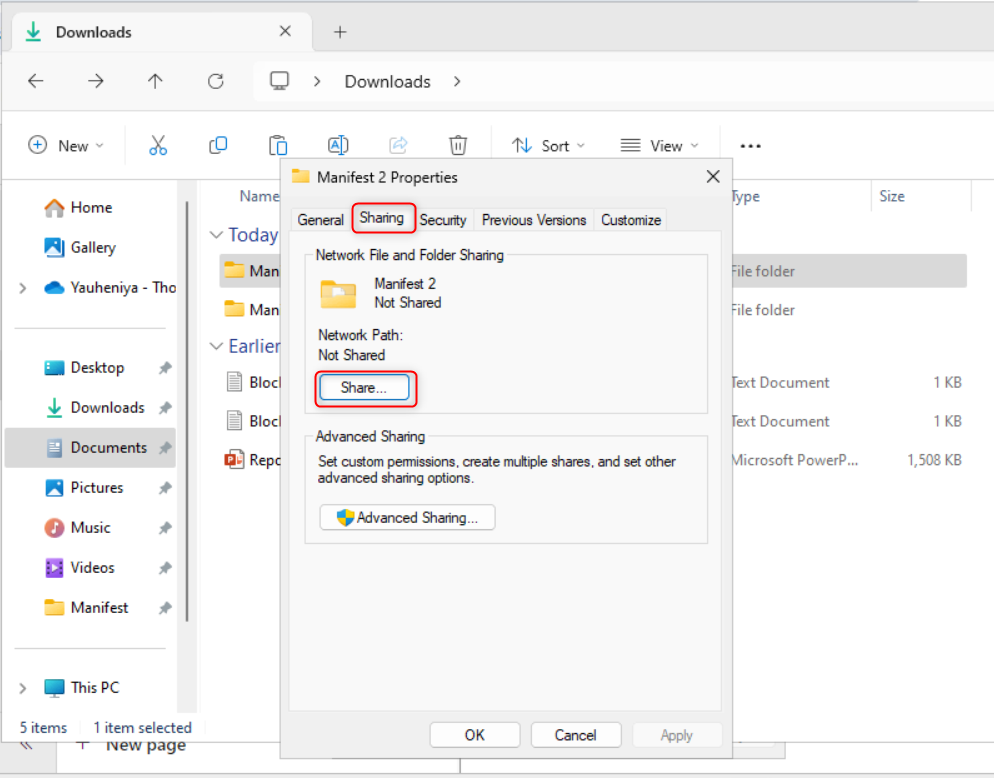The width and height of the screenshot is (994, 778).
Task: Click the Share icon in the toolbar
Action: pos(398,145)
